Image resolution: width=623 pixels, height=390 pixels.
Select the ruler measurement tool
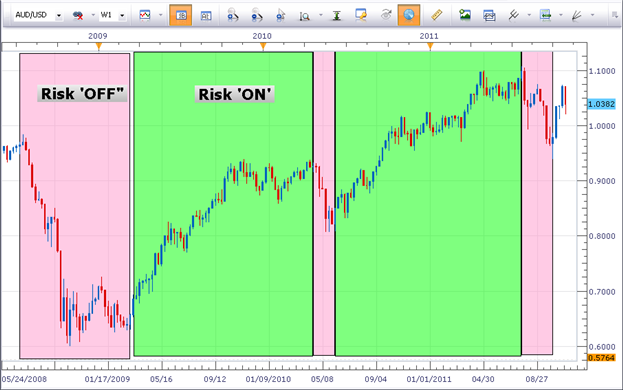437,15
